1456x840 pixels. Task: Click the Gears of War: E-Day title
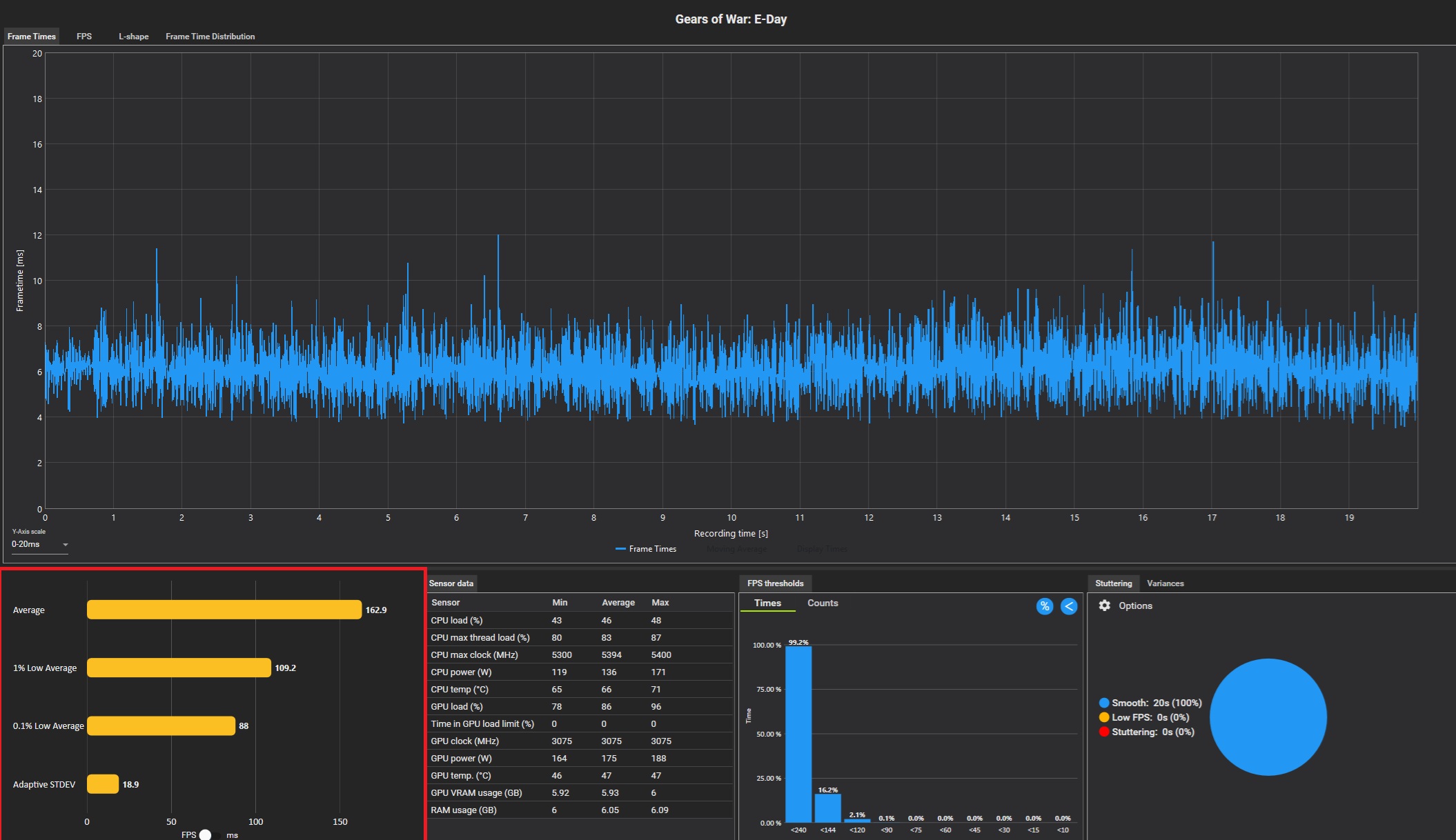[x=731, y=19]
